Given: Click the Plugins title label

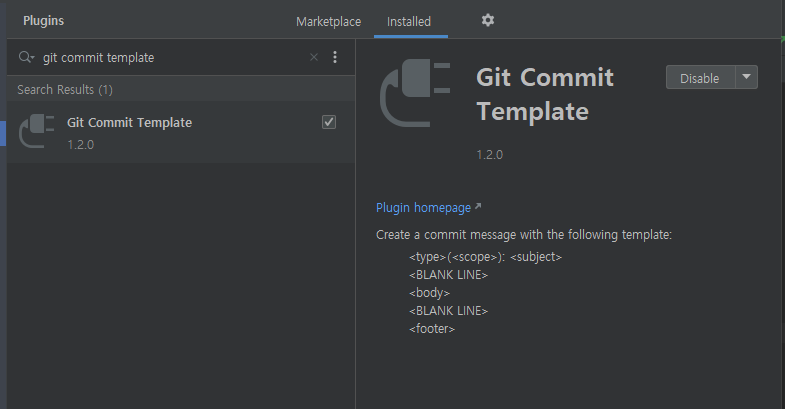Looking at the screenshot, I should pos(44,21).
